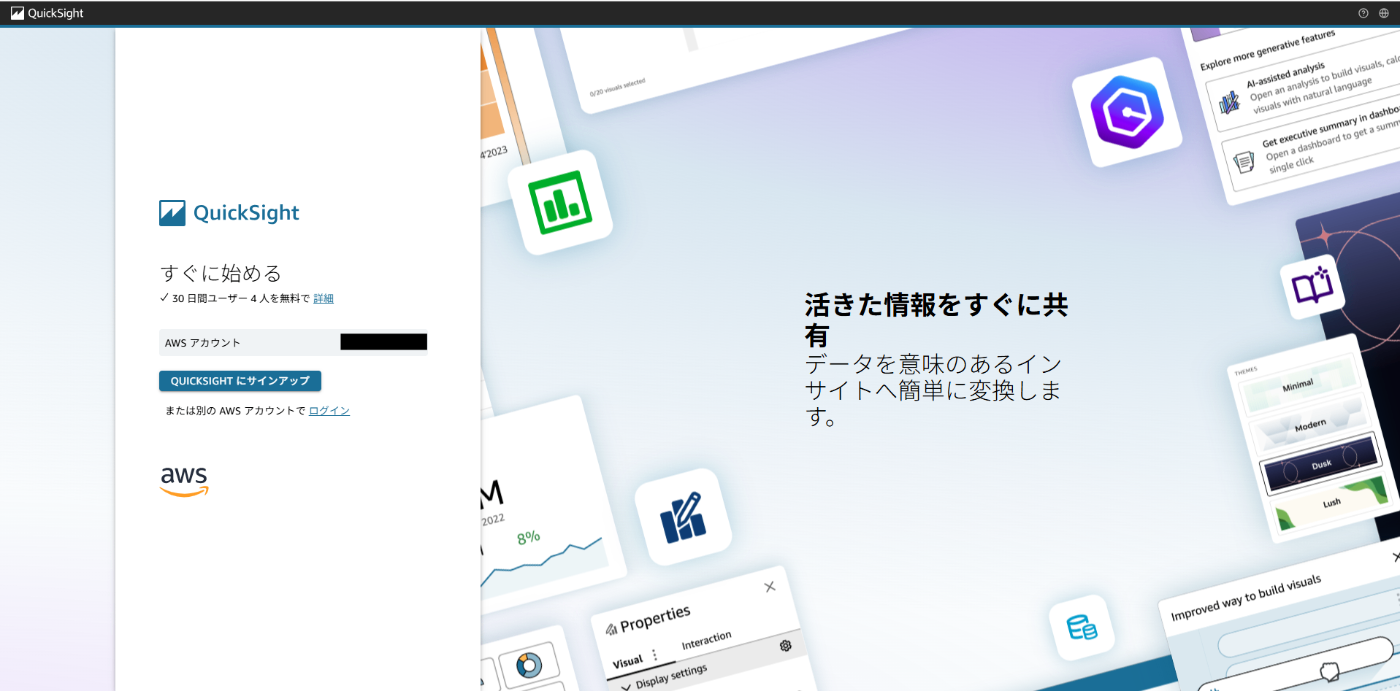Click the AWS アカウント label

coord(203,343)
